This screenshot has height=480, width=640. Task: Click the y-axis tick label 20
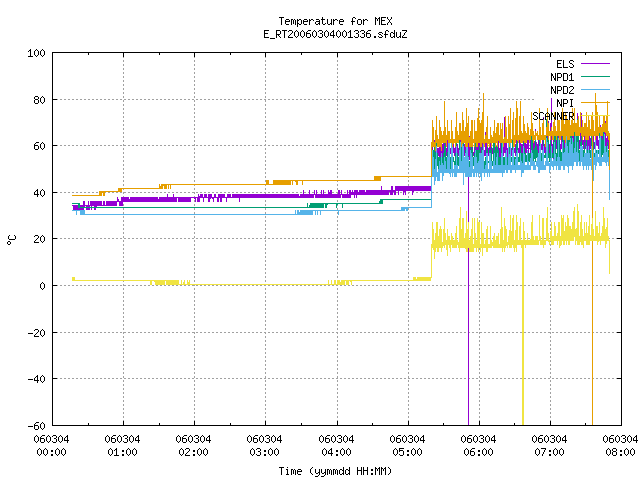tap(40, 239)
